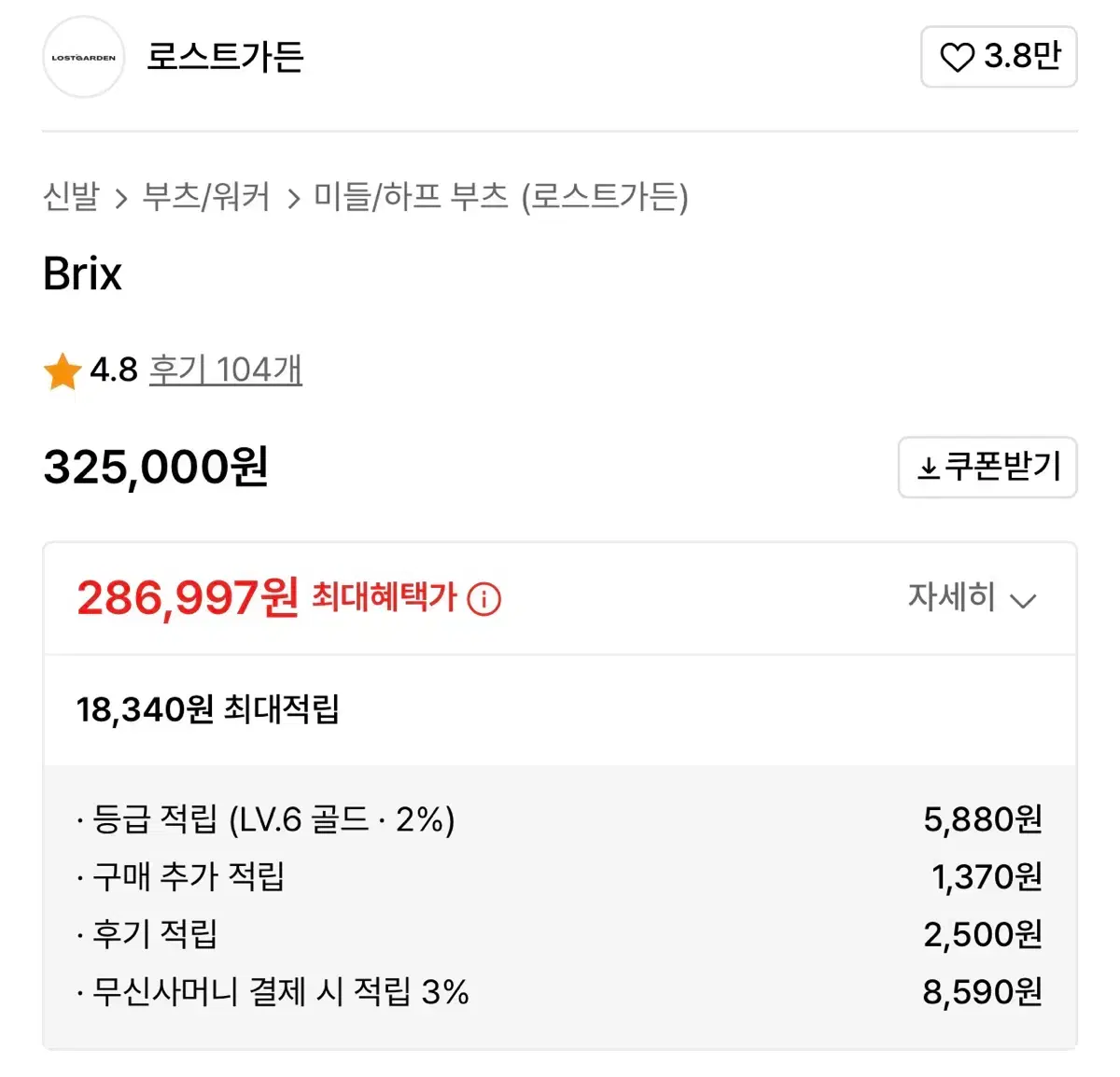
Task: Click the 3.8만 like count
Action: coord(1022,57)
